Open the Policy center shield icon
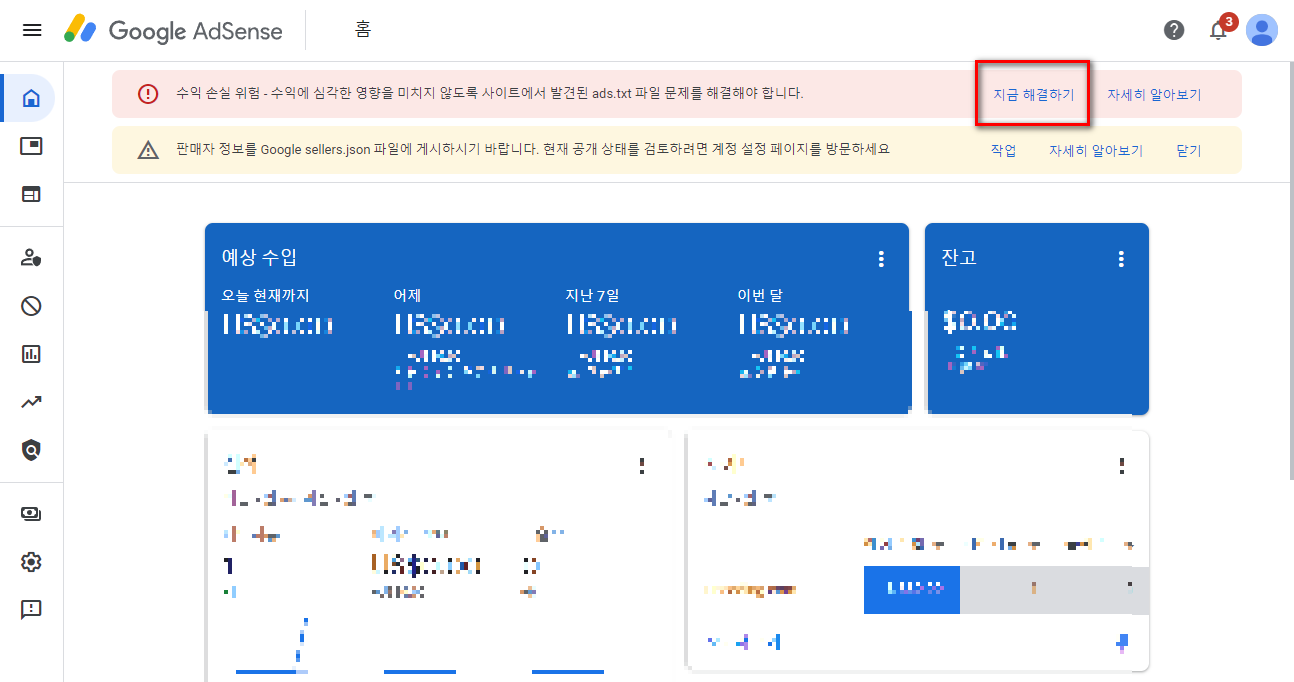 [x=30, y=450]
